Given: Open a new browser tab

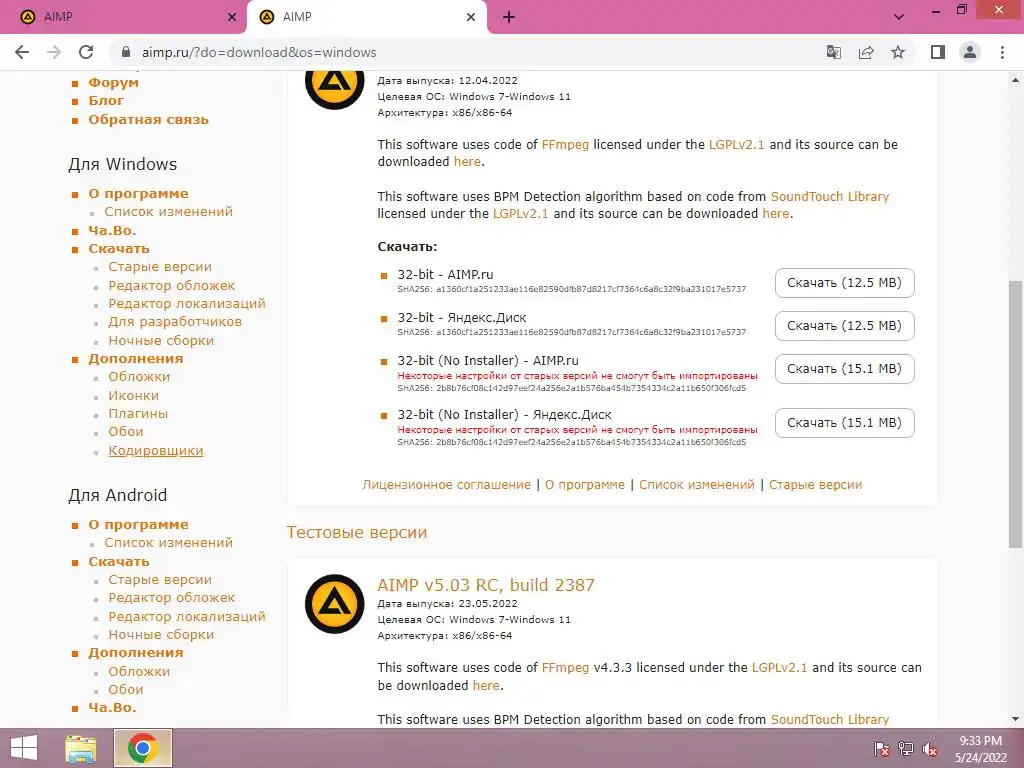Looking at the screenshot, I should pos(509,17).
